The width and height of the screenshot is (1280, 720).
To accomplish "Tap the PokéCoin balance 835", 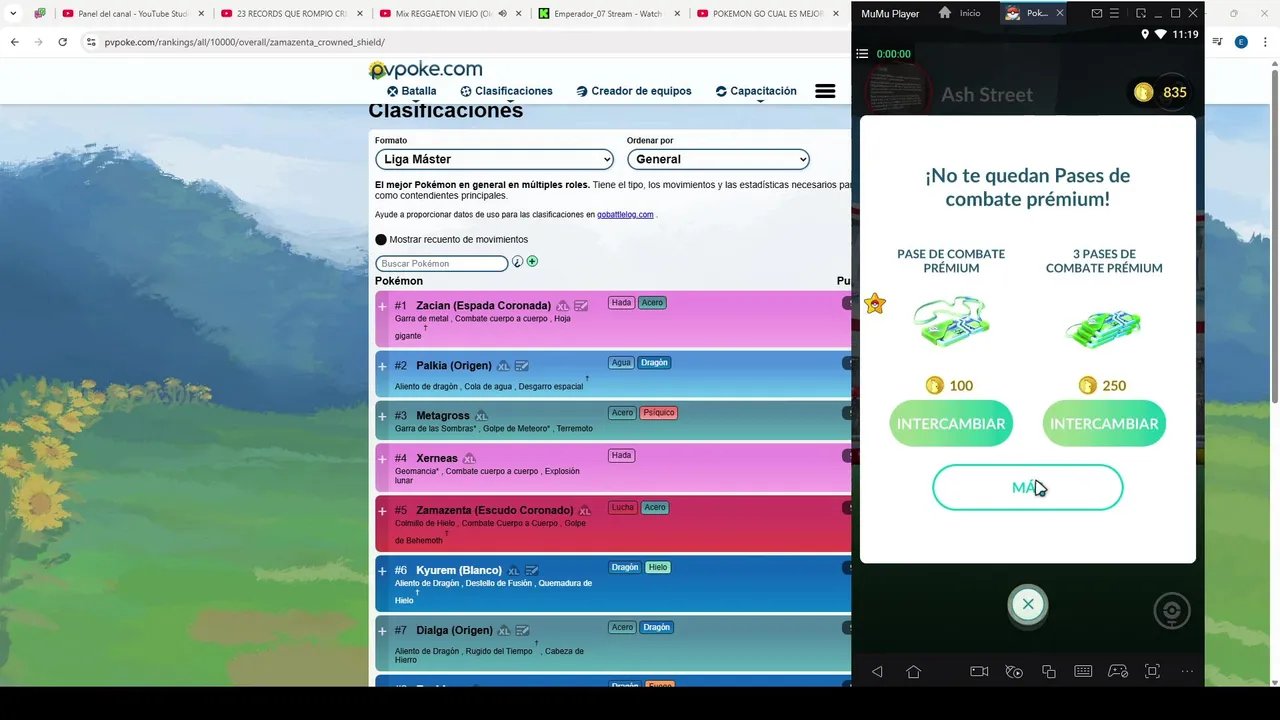I will pyautogui.click(x=1161, y=92).
